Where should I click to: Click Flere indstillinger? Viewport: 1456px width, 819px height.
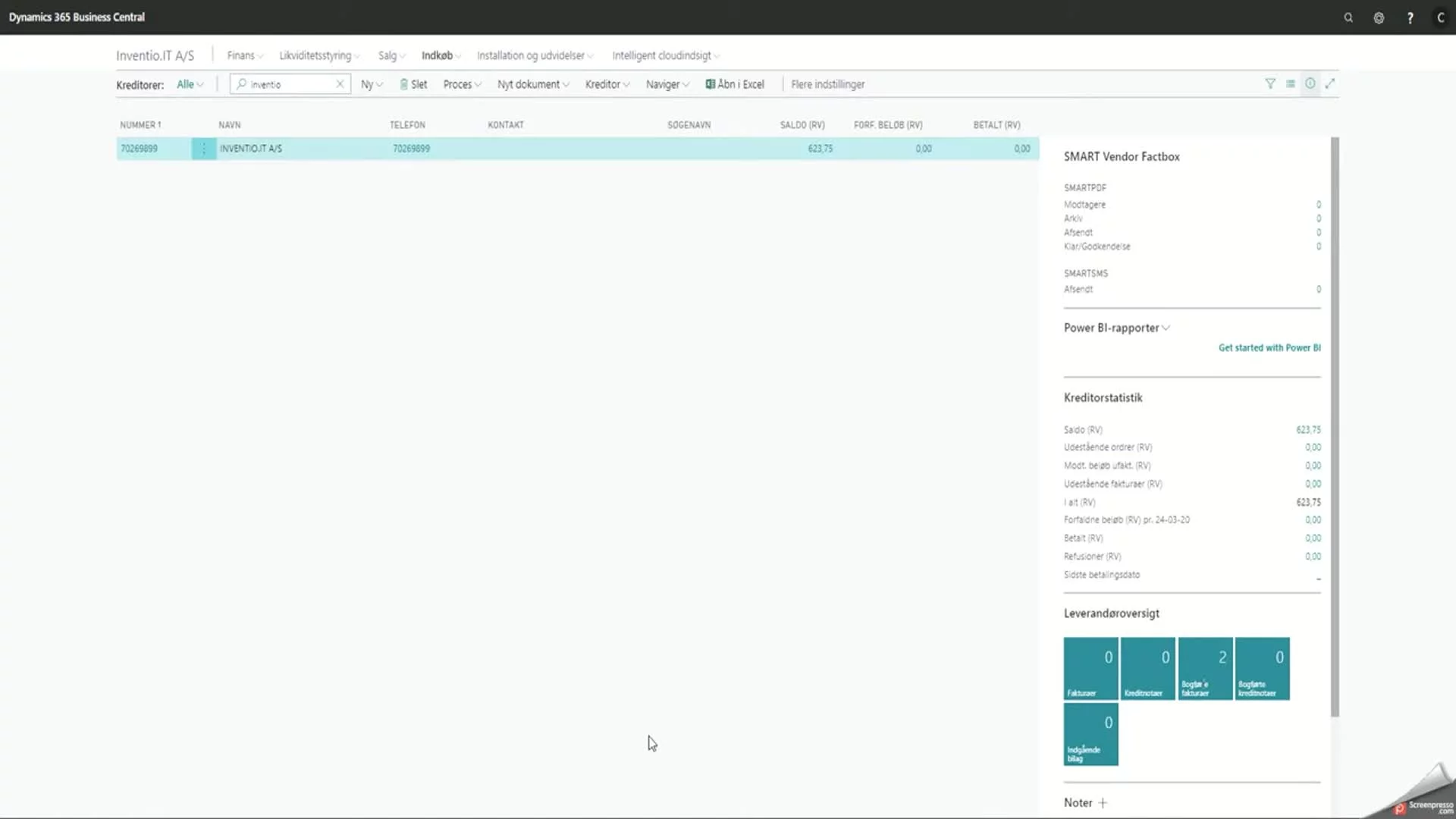click(827, 84)
